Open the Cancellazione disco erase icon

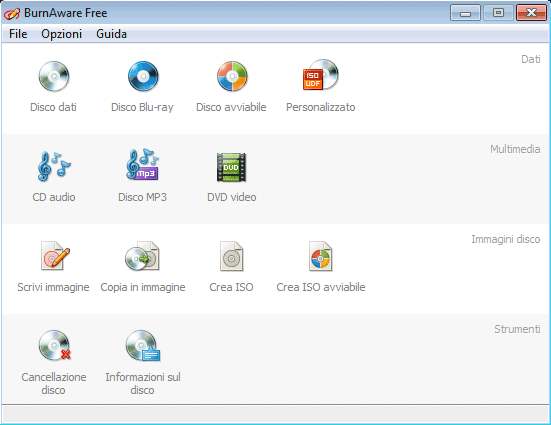(54, 346)
